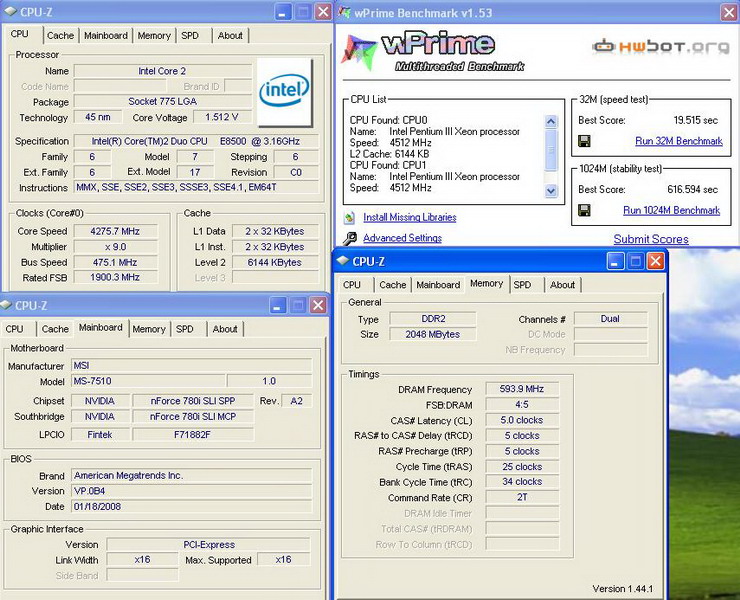740x600 pixels.
Task: Click the Core Speed 4275.7 MHz value
Action: 115,231
